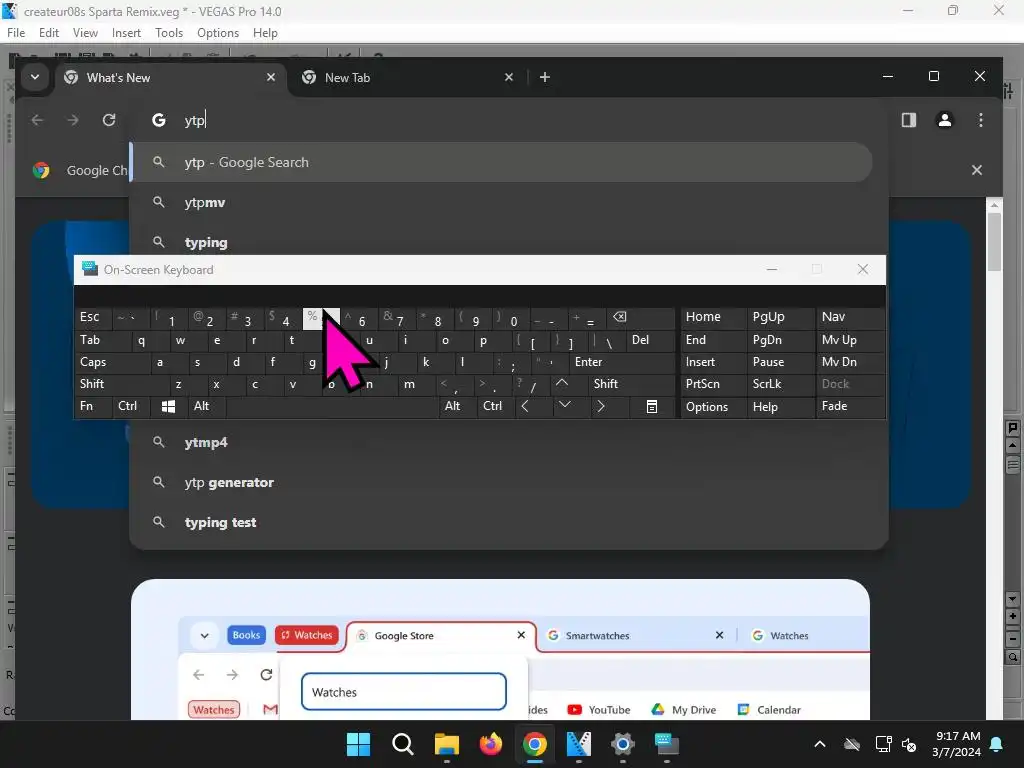Open Firefox from taskbar
The image size is (1024, 768).
coord(490,744)
